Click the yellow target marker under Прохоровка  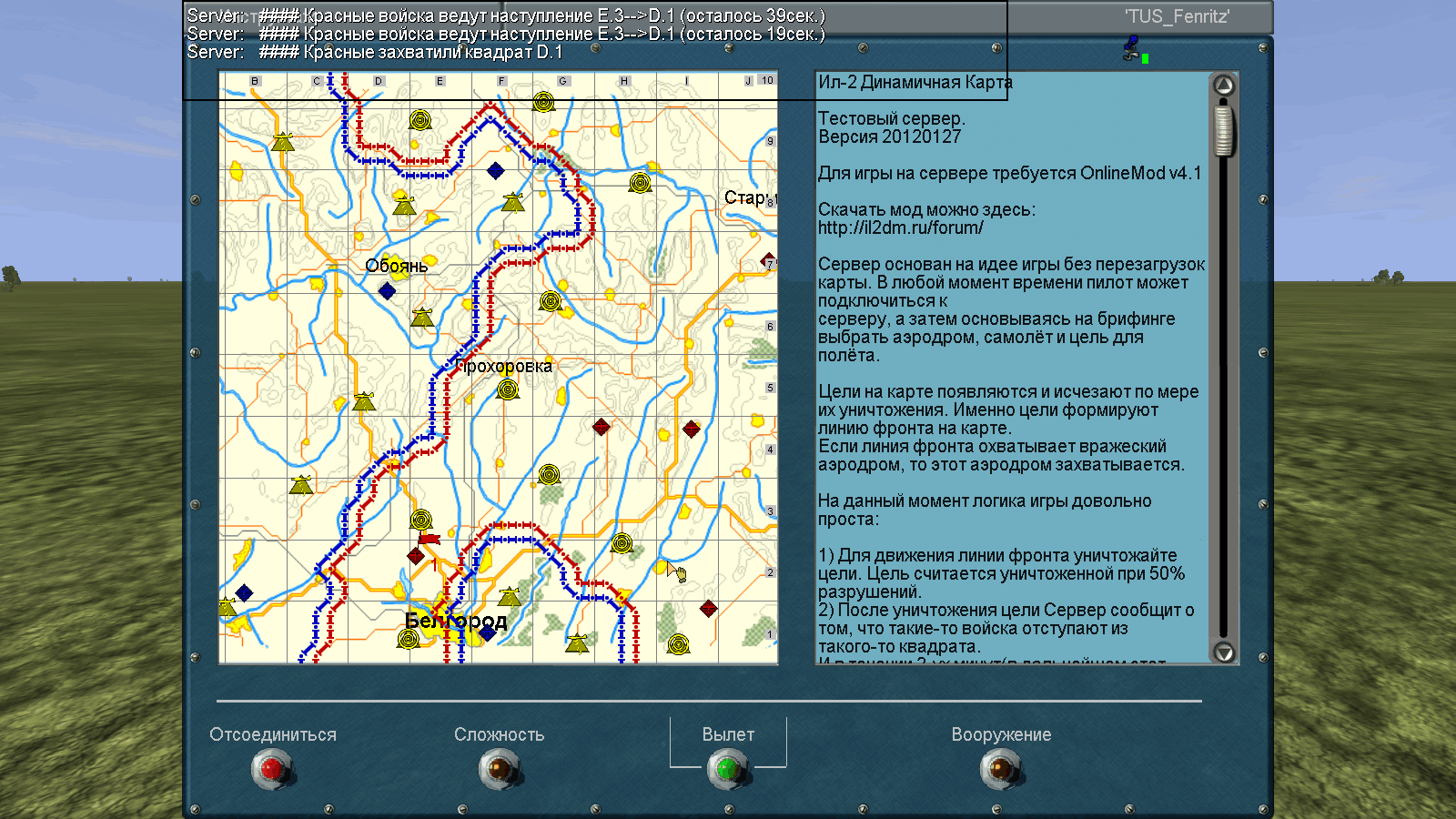click(508, 390)
